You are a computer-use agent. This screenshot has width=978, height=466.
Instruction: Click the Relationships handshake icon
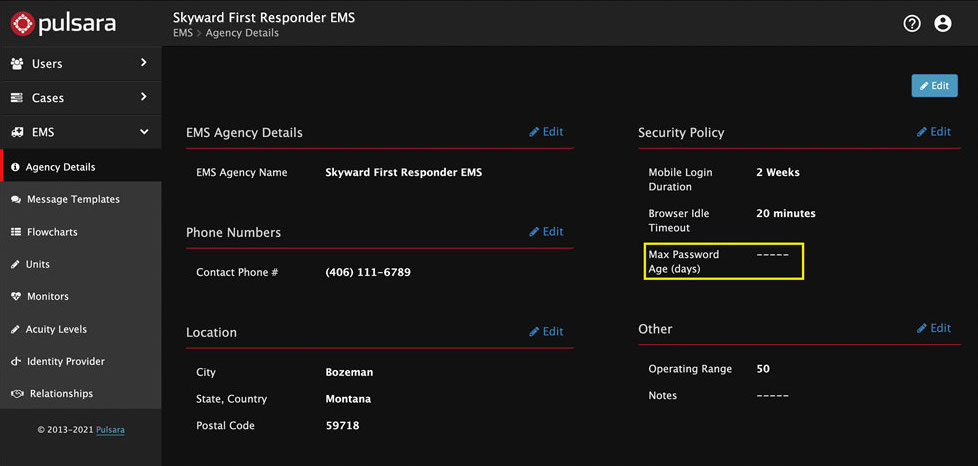(x=17, y=394)
